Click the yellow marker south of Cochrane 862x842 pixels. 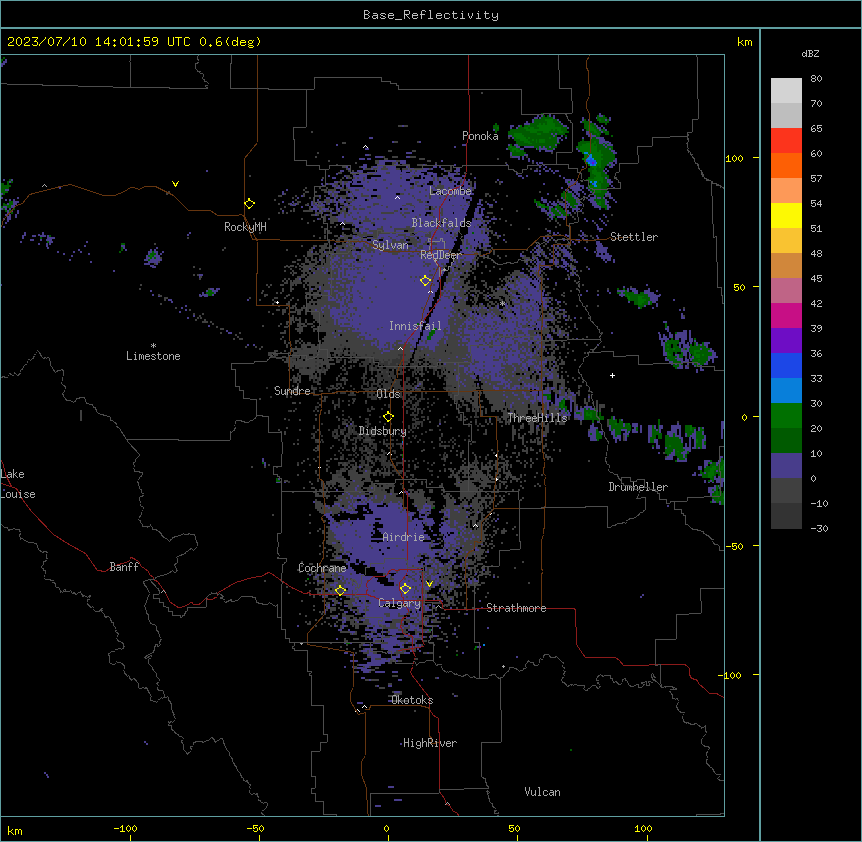coord(340,590)
